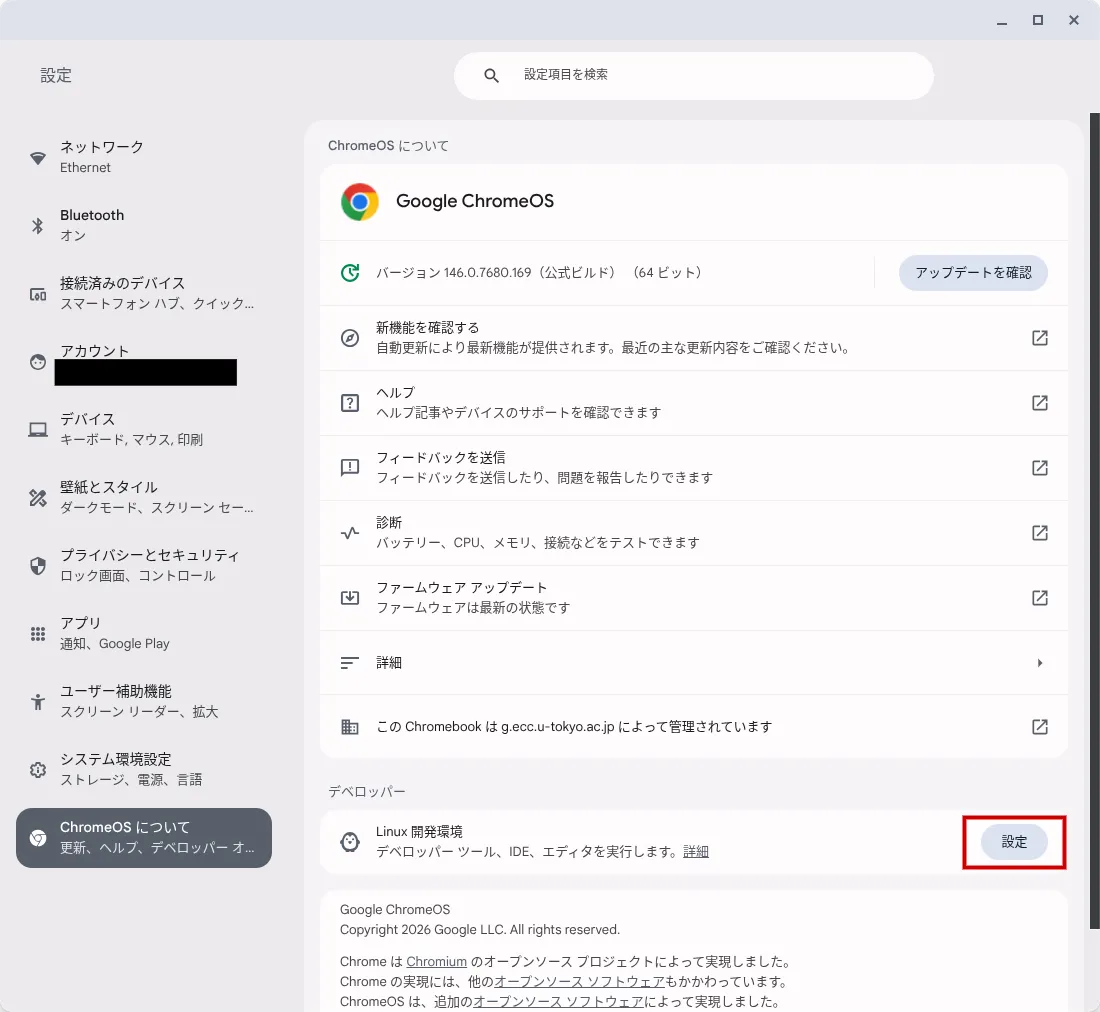Image resolution: width=1100 pixels, height=1012 pixels.
Task: Expand the 詳細 row arrow
Action: point(1040,663)
